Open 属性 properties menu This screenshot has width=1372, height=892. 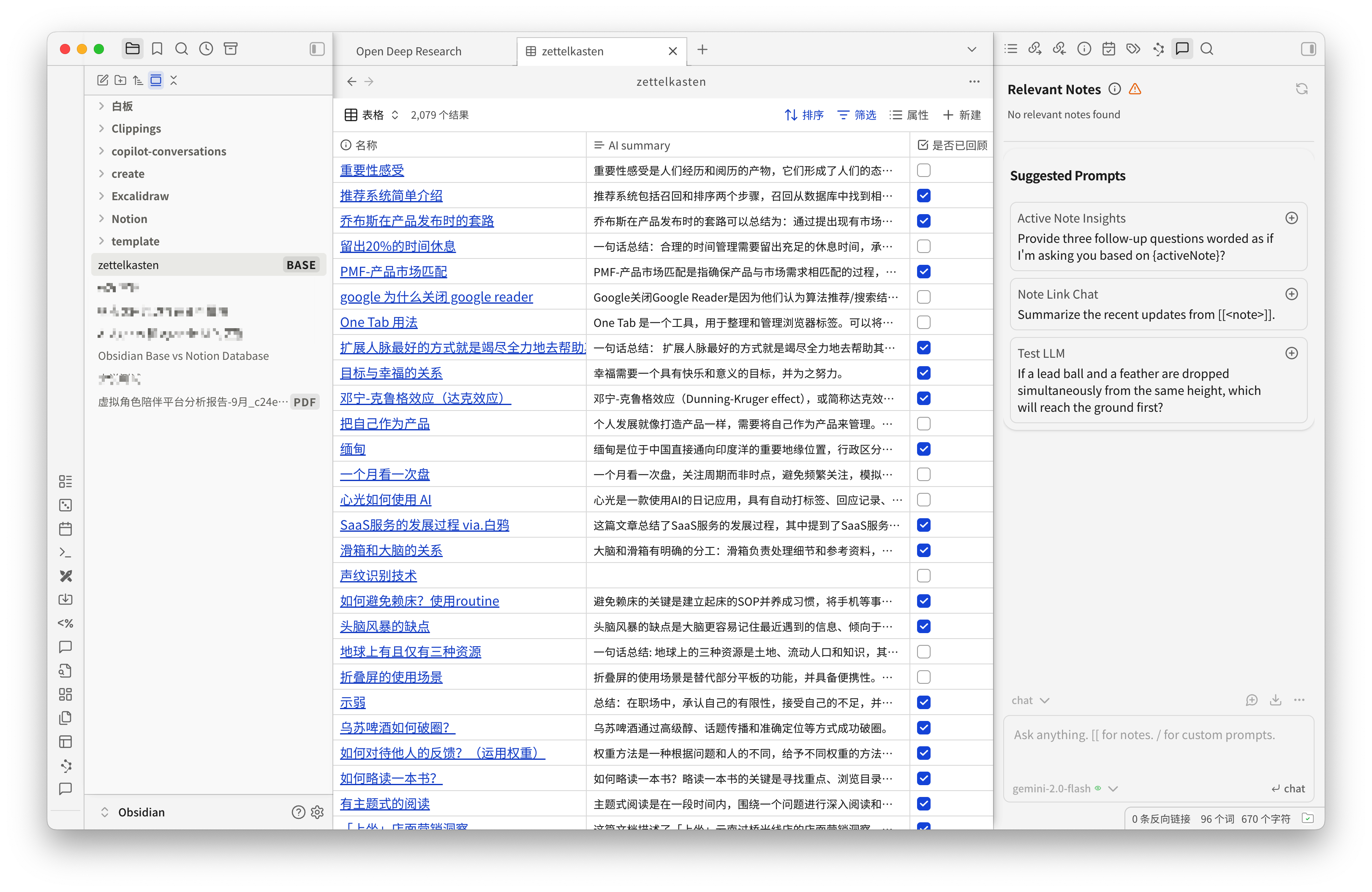[x=909, y=115]
